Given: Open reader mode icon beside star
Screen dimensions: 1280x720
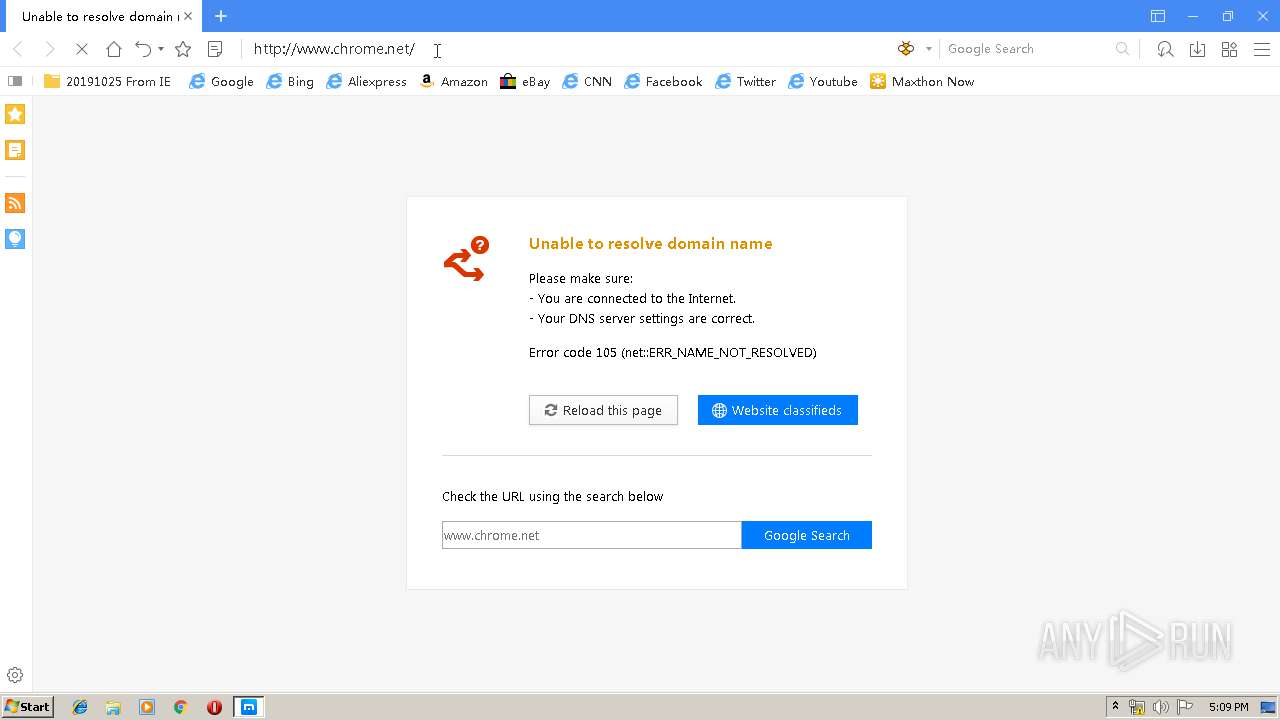Looking at the screenshot, I should pos(214,49).
